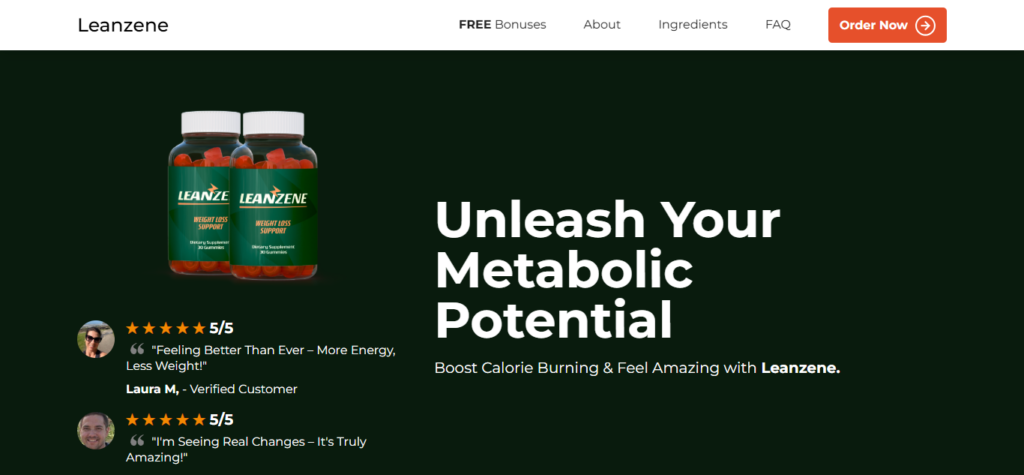Click the orange Order Now button
Image resolution: width=1024 pixels, height=475 pixels.
(887, 25)
